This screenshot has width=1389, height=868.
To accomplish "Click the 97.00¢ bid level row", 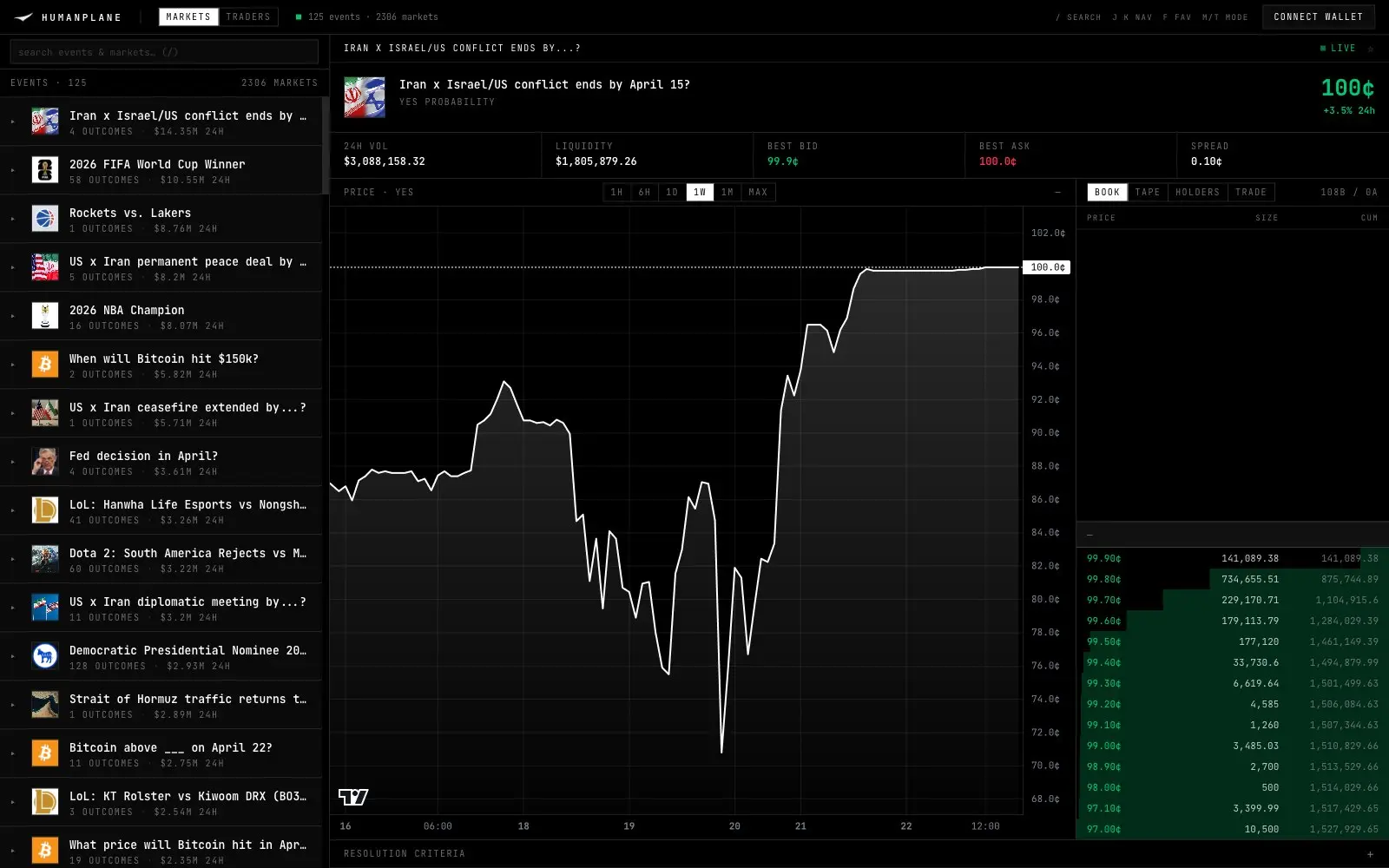I will pyautogui.click(x=1233, y=829).
